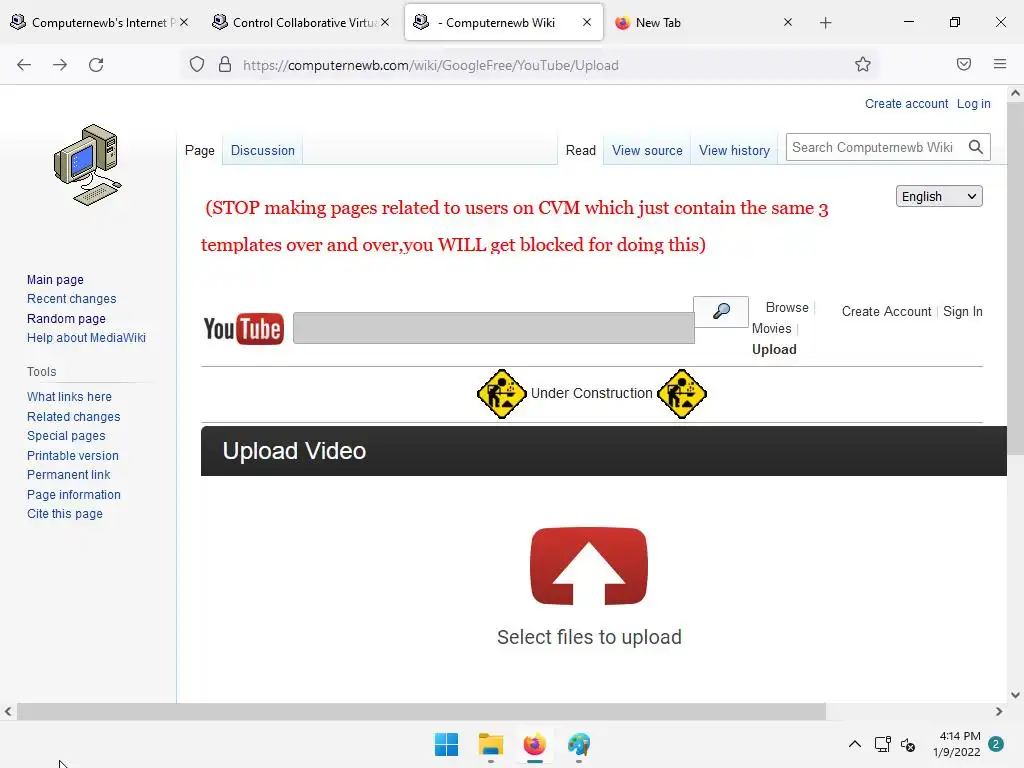This screenshot has height=768, width=1024.
Task: Save page to Pocket icon
Action: click(x=964, y=64)
